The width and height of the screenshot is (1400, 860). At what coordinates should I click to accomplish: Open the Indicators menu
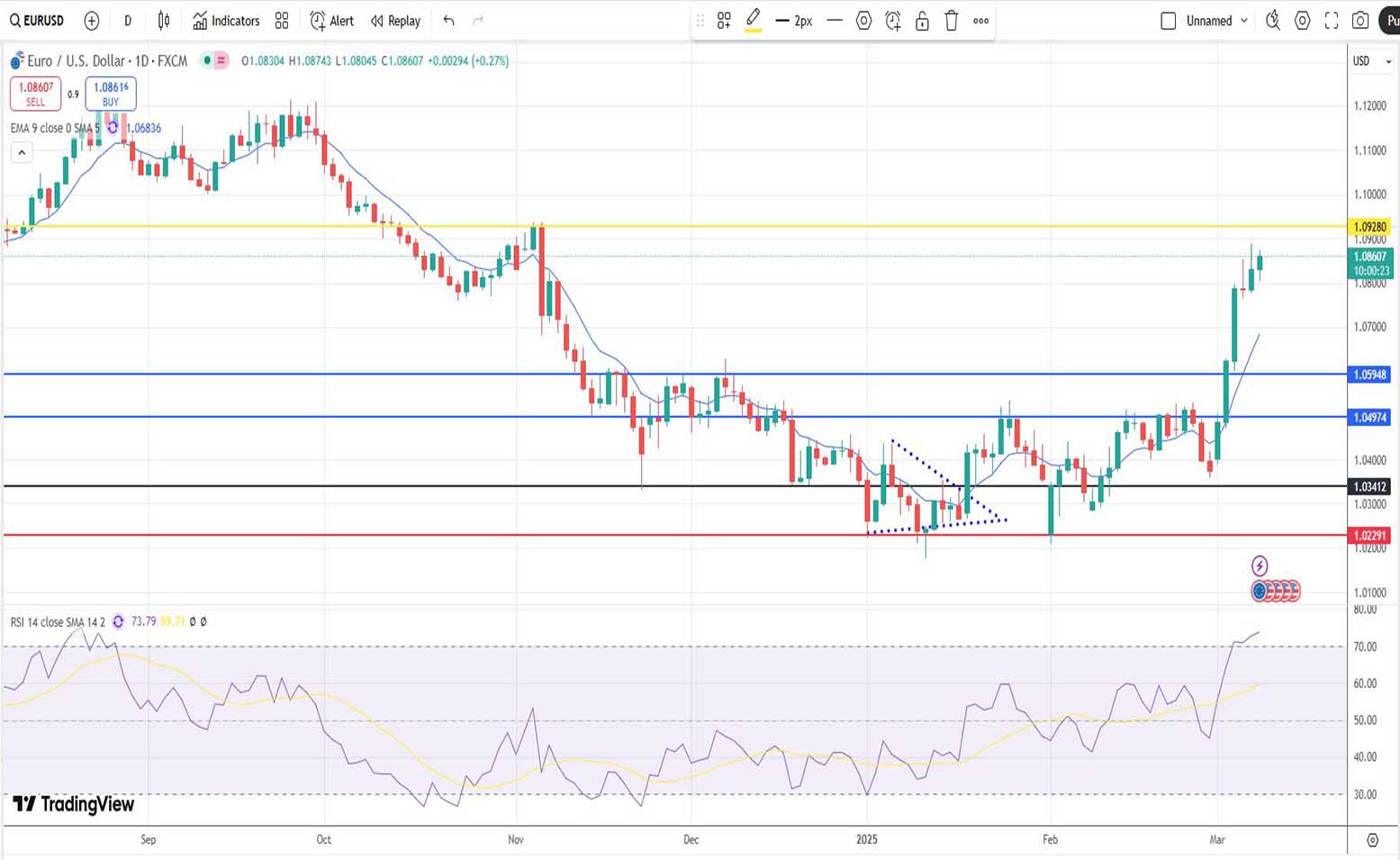(x=226, y=21)
